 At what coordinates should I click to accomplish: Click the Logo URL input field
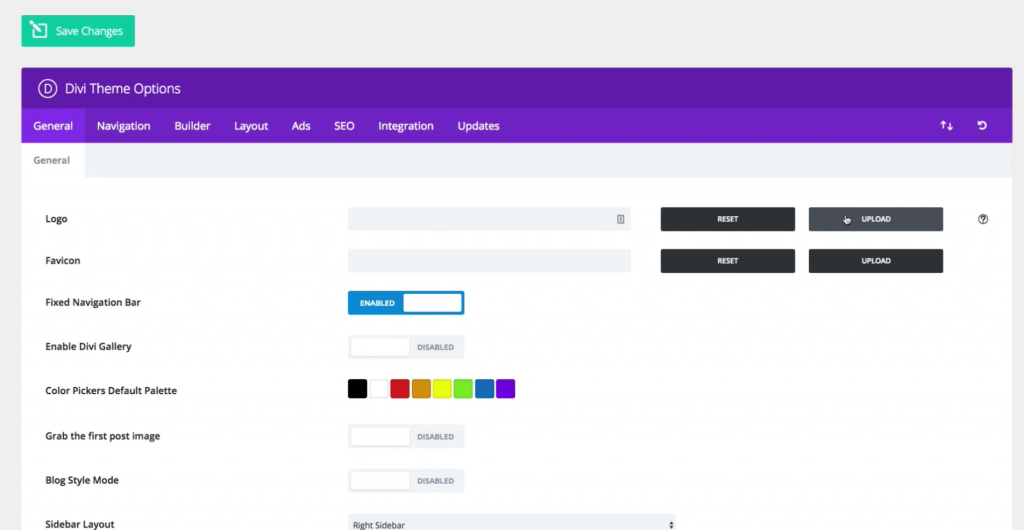pos(489,219)
